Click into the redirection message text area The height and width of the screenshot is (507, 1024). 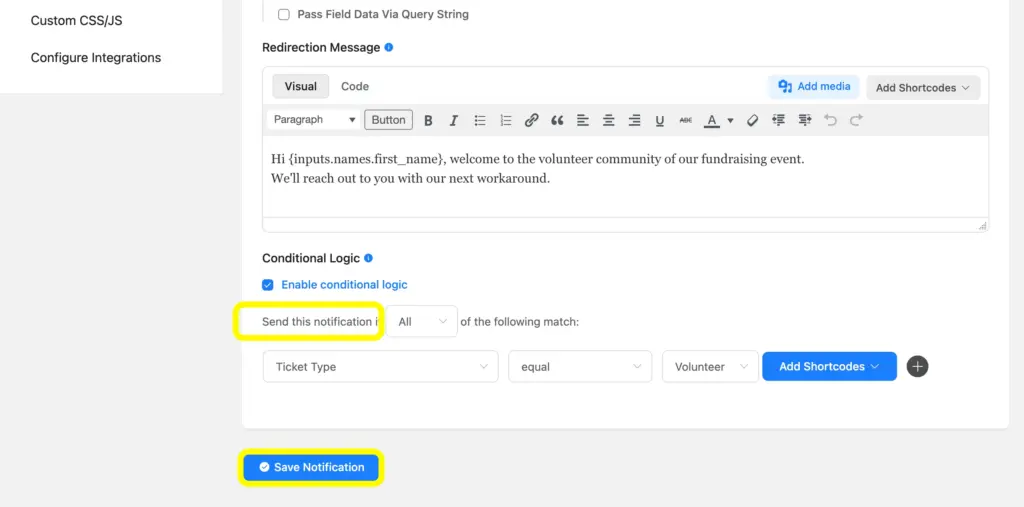[x=625, y=176]
